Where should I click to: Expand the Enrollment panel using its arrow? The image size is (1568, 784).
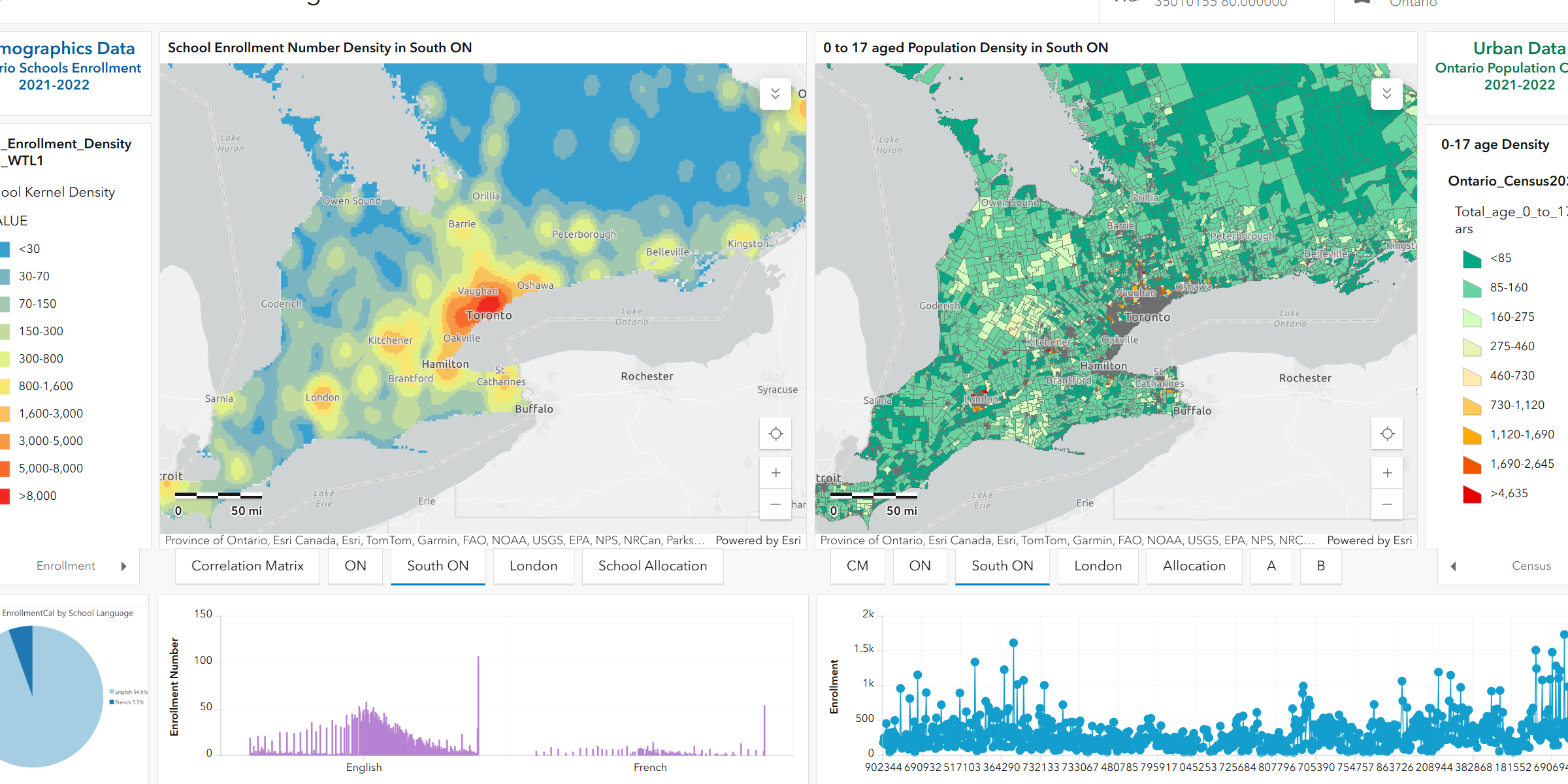click(124, 566)
